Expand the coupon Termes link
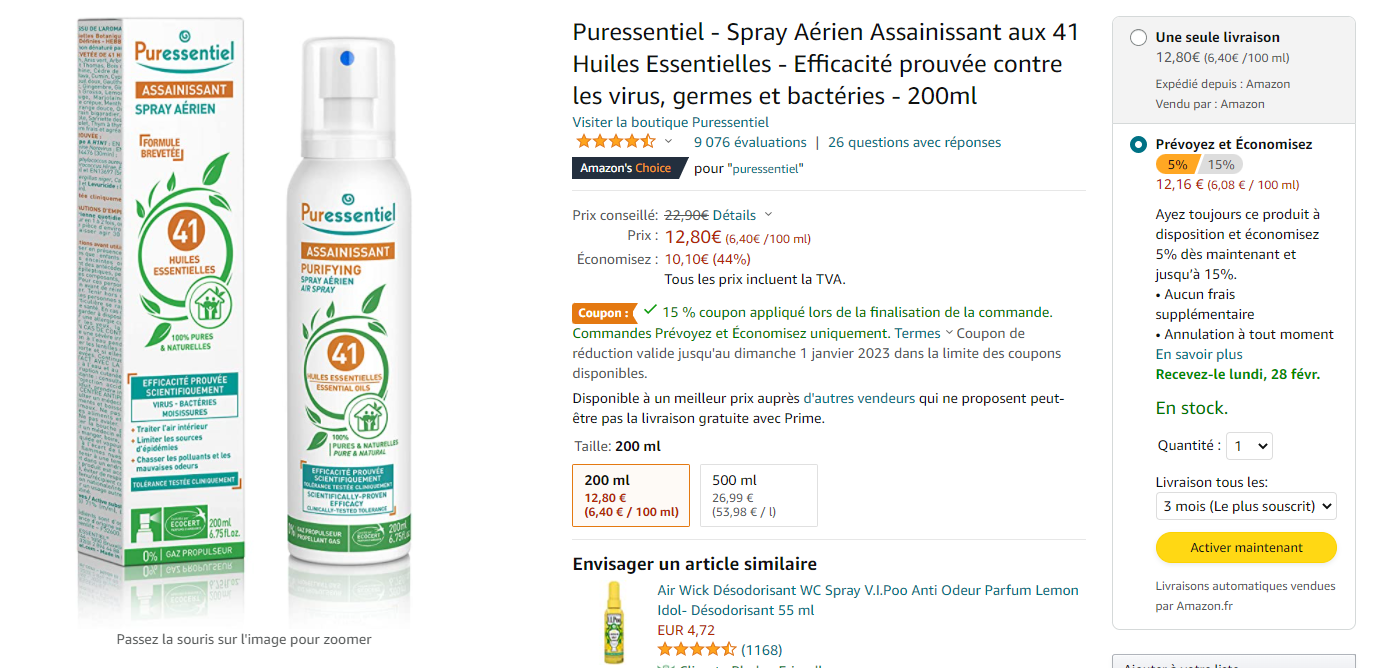 923,333
